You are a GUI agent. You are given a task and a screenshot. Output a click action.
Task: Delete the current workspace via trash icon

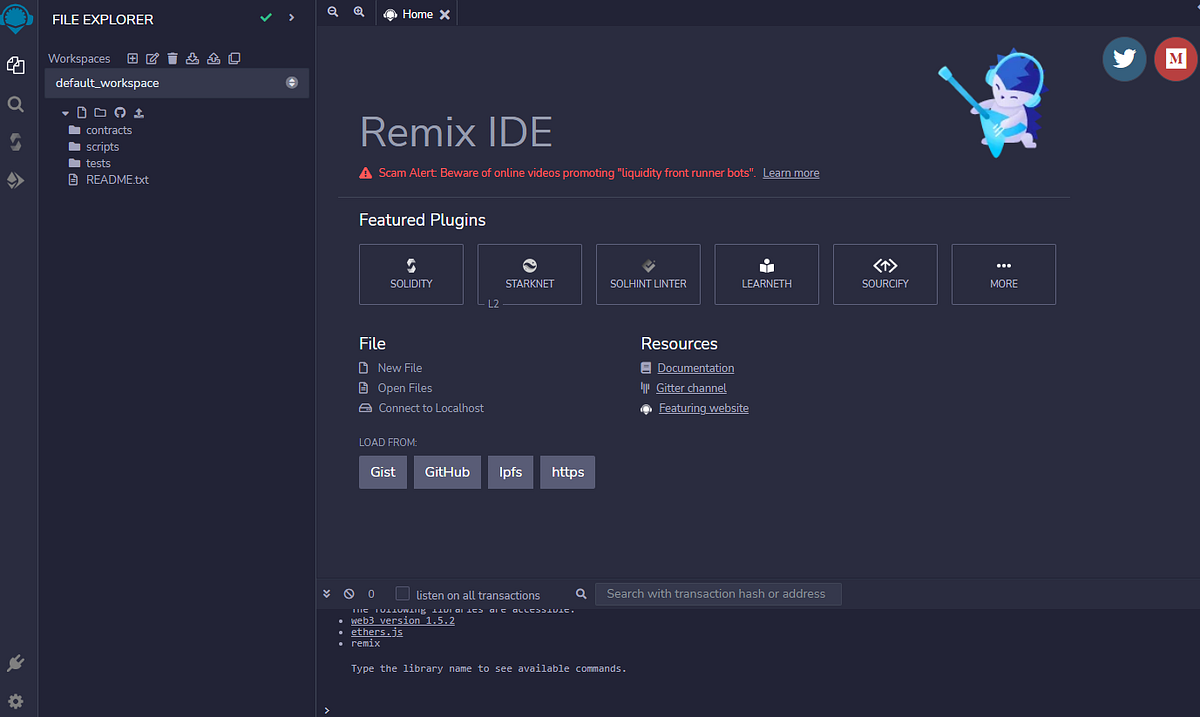(x=171, y=58)
